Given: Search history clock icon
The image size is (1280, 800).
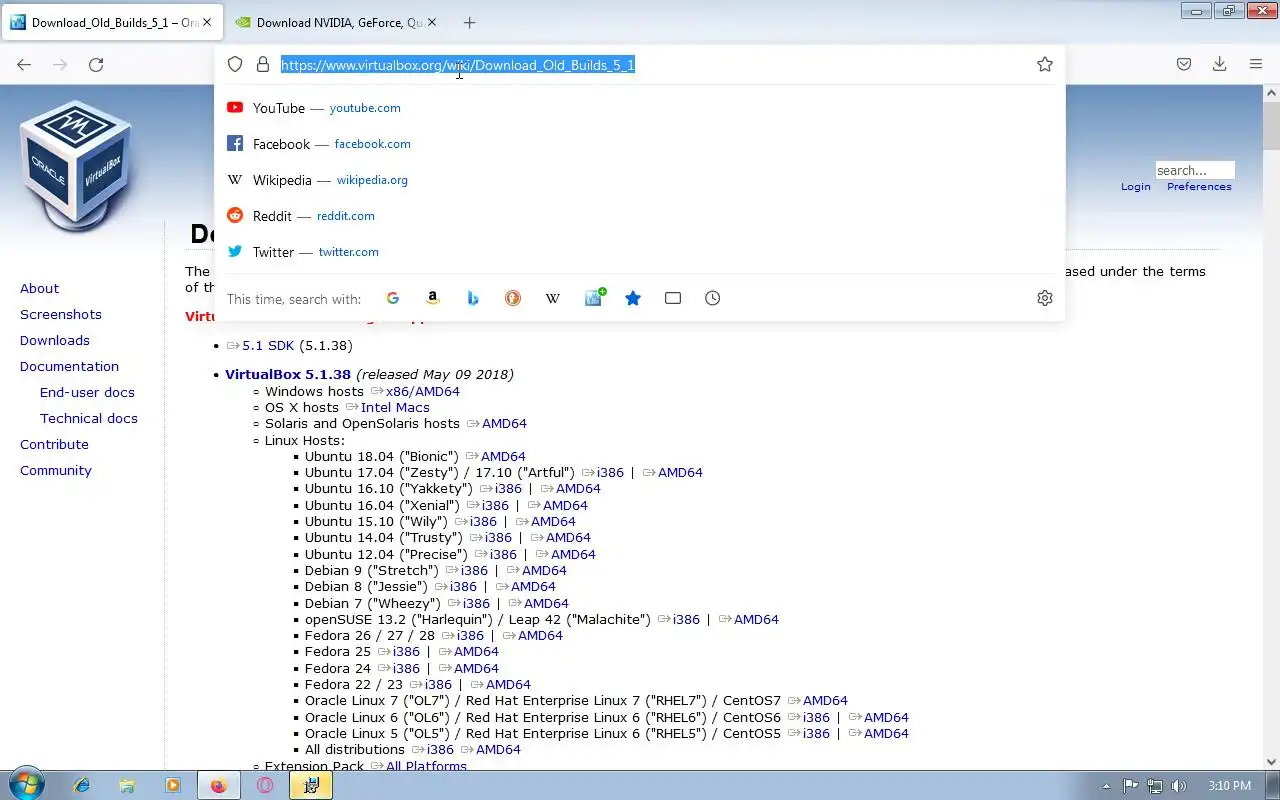Looking at the screenshot, I should pyautogui.click(x=713, y=298).
